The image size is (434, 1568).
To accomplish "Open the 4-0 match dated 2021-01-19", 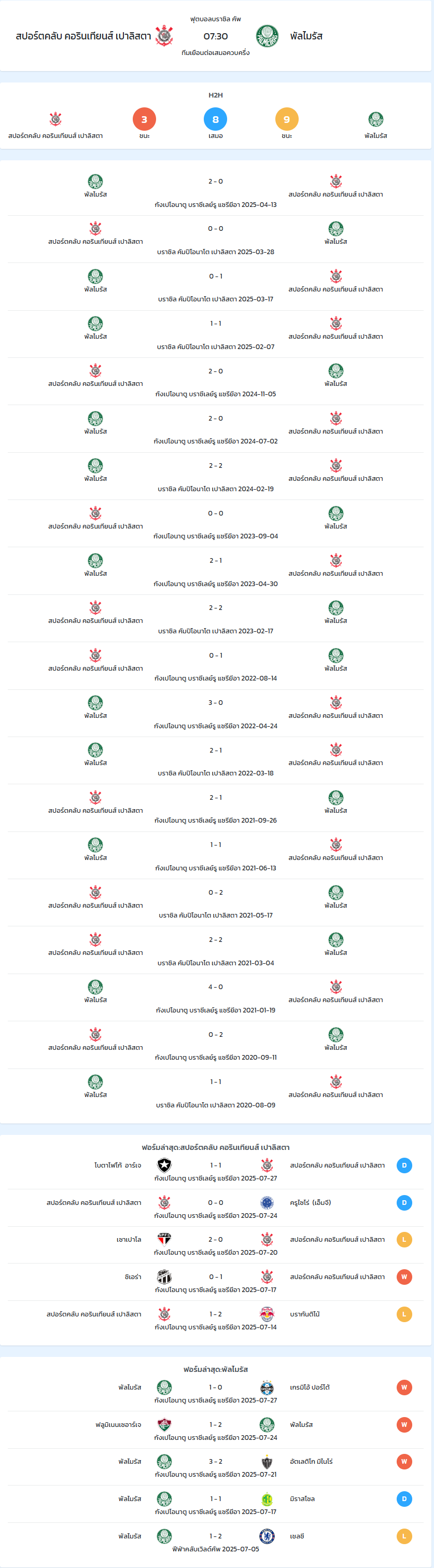I will point(216,997).
